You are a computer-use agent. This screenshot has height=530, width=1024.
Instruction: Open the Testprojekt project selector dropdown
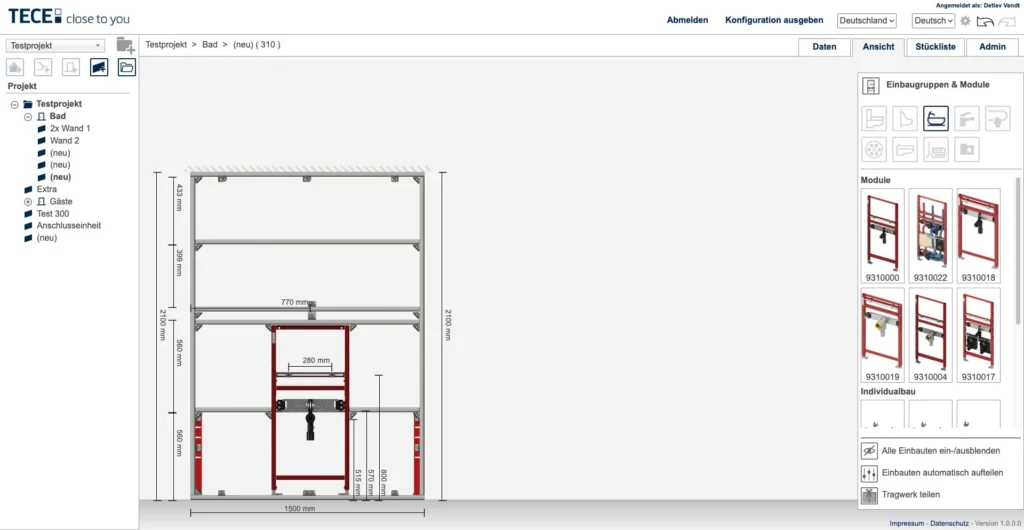[x=55, y=45]
